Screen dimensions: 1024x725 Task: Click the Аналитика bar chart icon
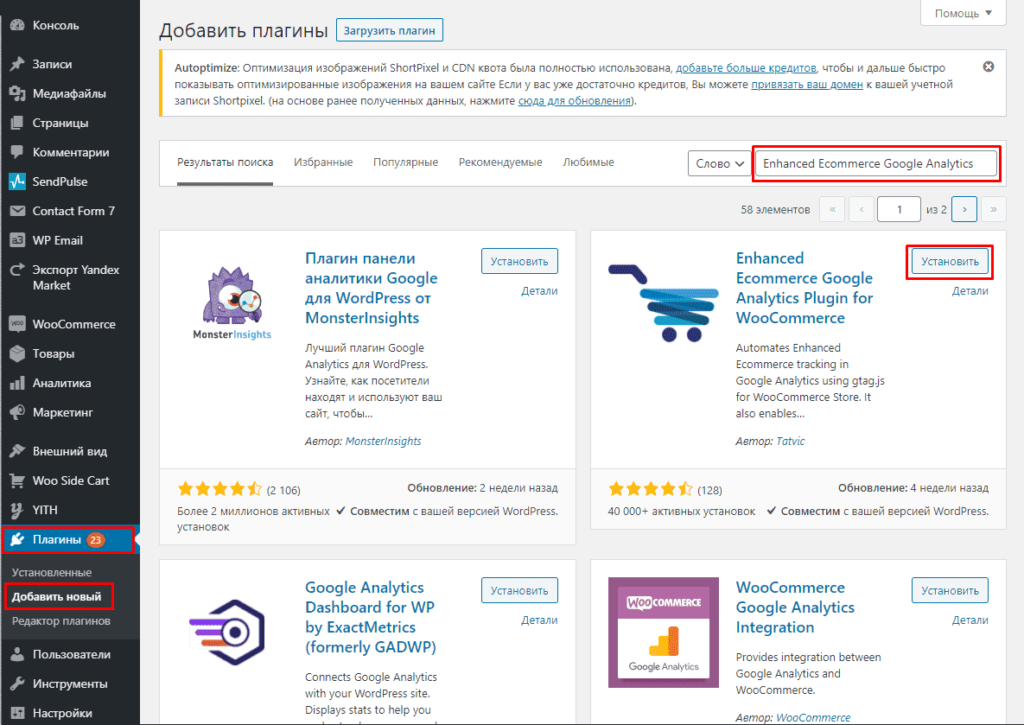18,383
